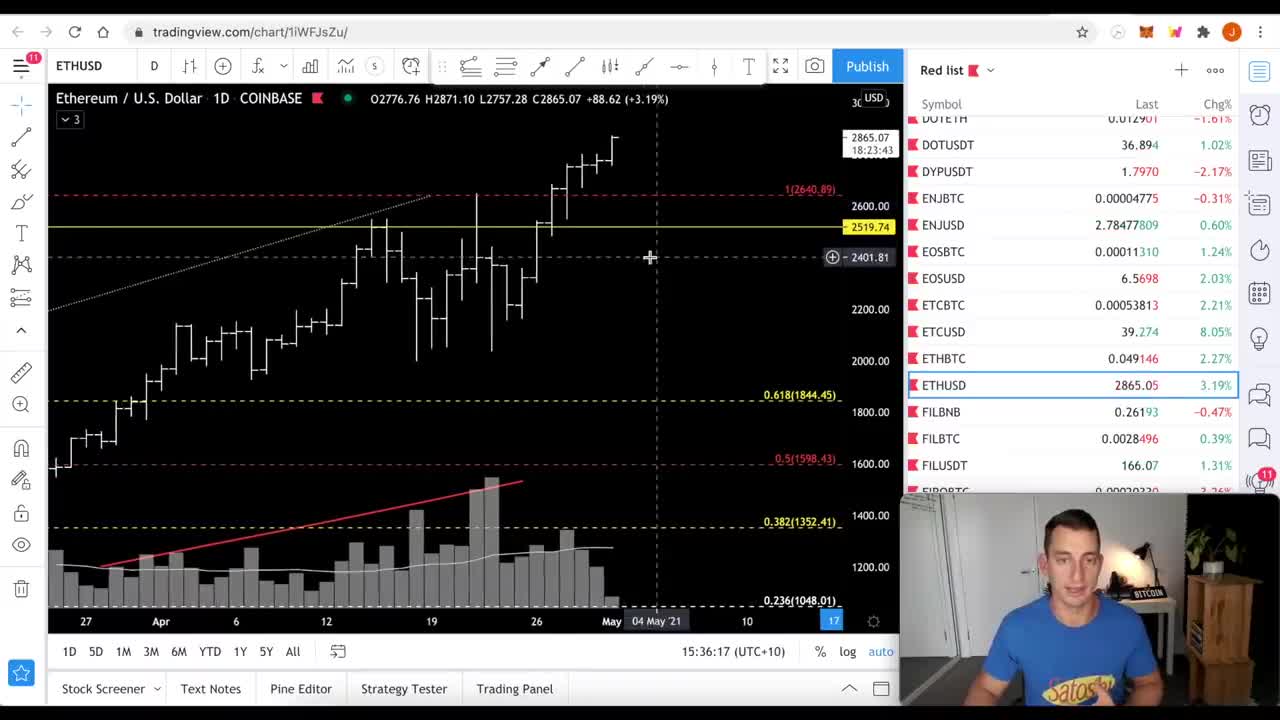The image size is (1280, 720).
Task: Collapse the bottom panel with the chevron
Action: click(x=849, y=689)
